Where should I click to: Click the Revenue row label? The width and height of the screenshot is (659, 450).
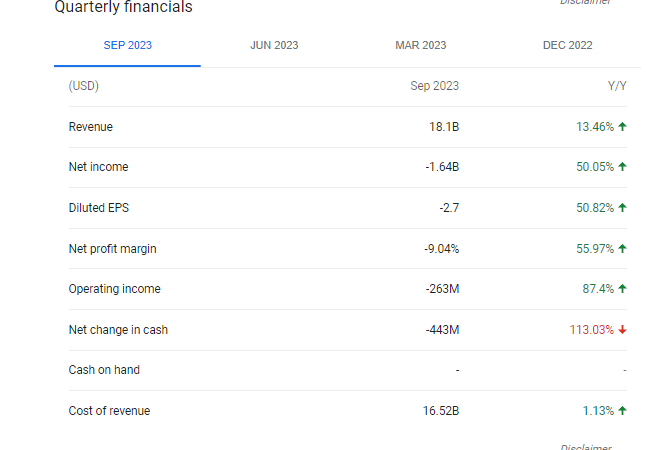coord(90,127)
